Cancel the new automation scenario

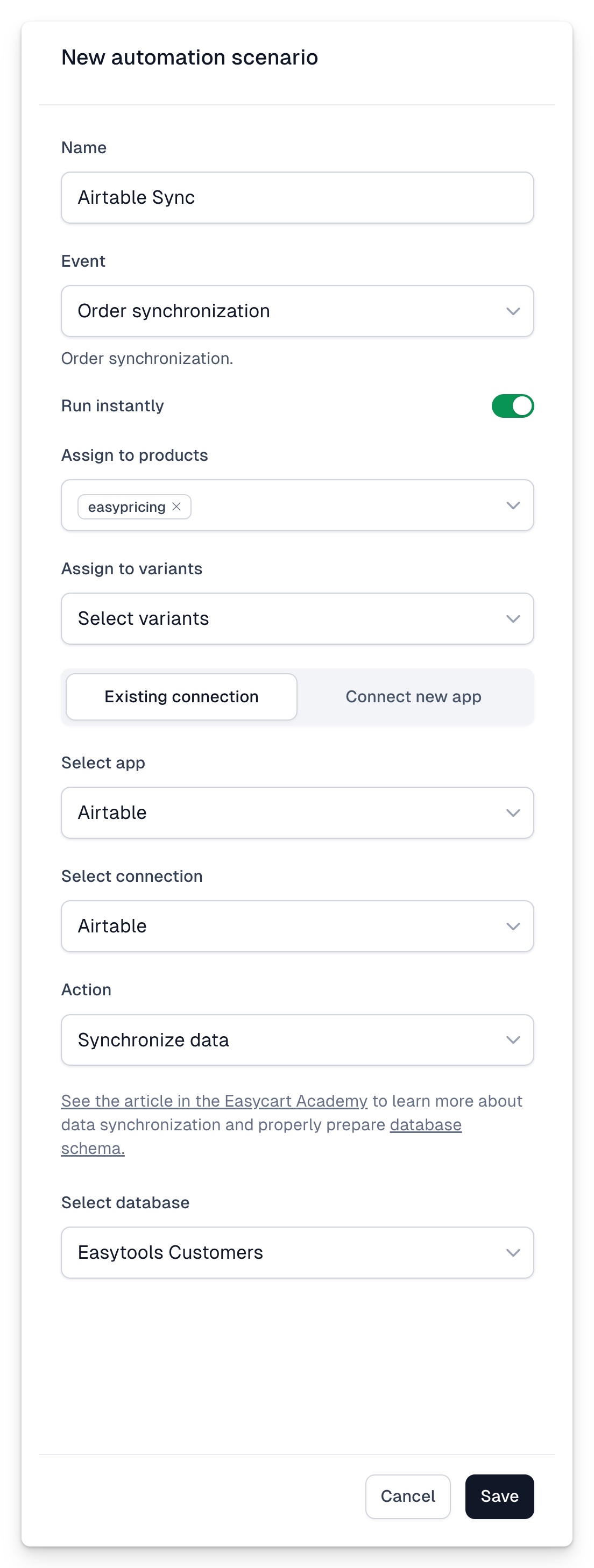[x=408, y=1496]
